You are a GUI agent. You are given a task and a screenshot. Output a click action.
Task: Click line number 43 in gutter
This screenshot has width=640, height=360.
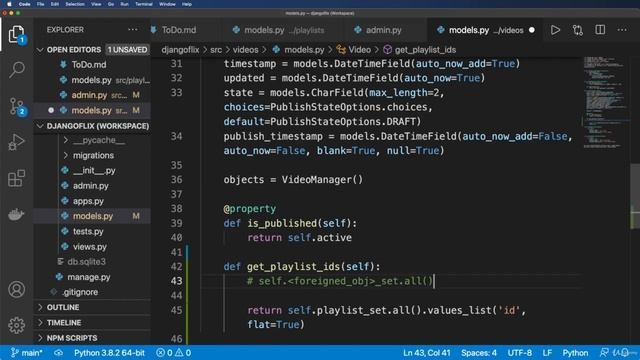click(176, 281)
